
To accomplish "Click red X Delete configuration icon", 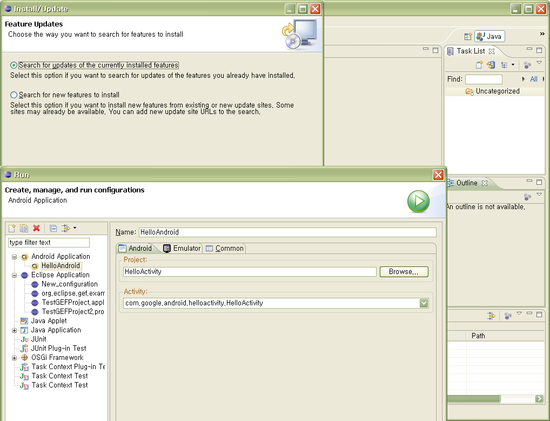I will (36, 228).
